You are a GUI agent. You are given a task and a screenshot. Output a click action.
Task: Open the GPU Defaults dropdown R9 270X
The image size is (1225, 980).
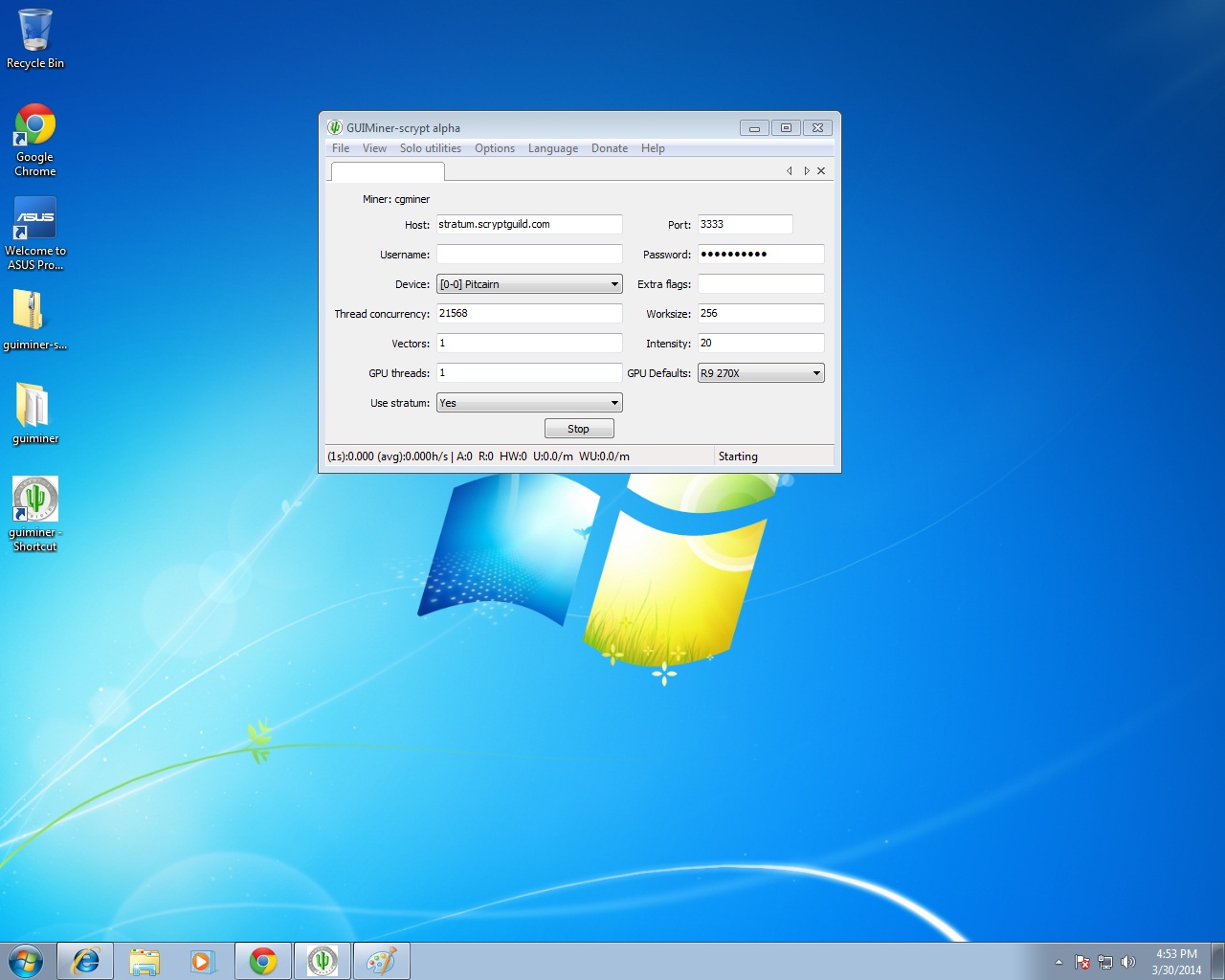[x=761, y=373]
